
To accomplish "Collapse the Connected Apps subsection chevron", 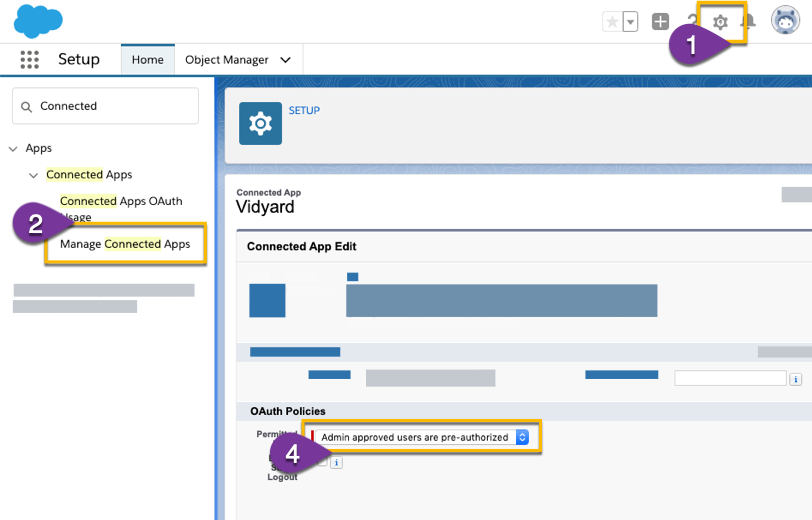I will point(33,175).
